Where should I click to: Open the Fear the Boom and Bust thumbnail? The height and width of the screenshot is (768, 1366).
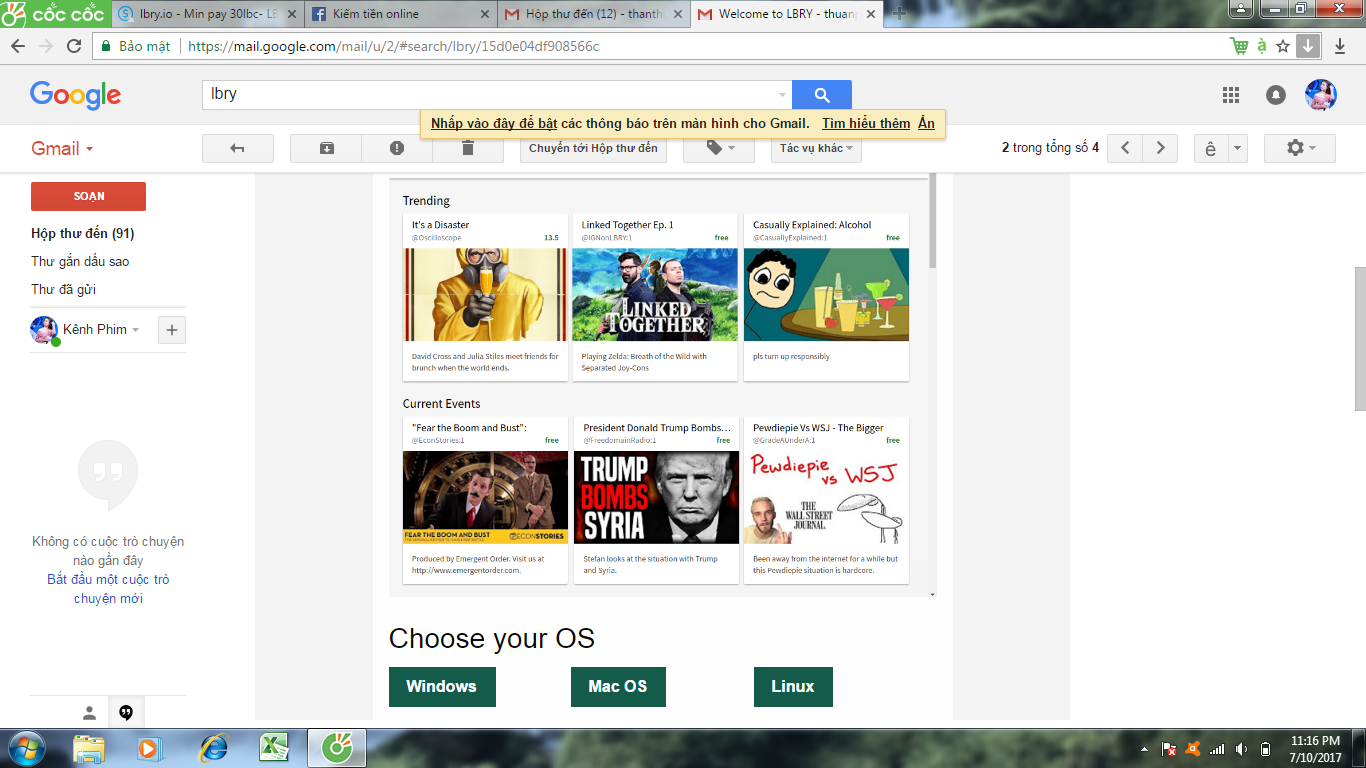[485, 497]
